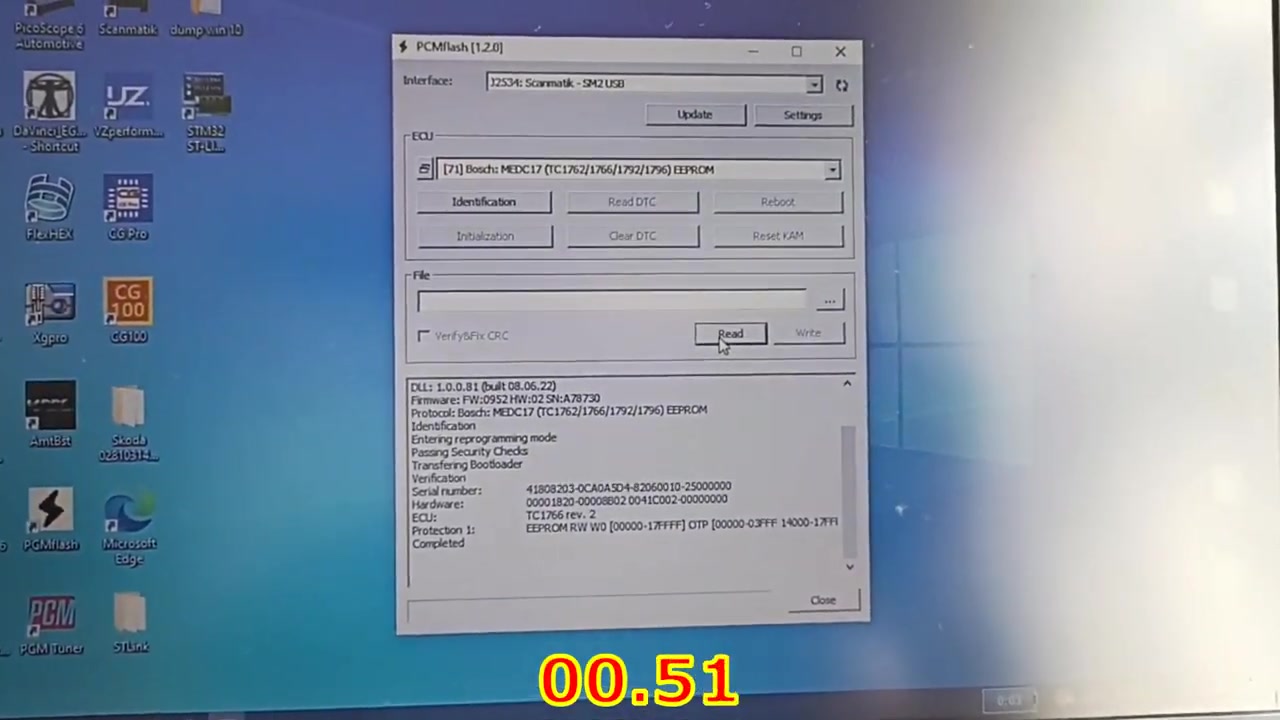Click the Write button in the File section
Screen dimensions: 1280x720
tap(808, 333)
